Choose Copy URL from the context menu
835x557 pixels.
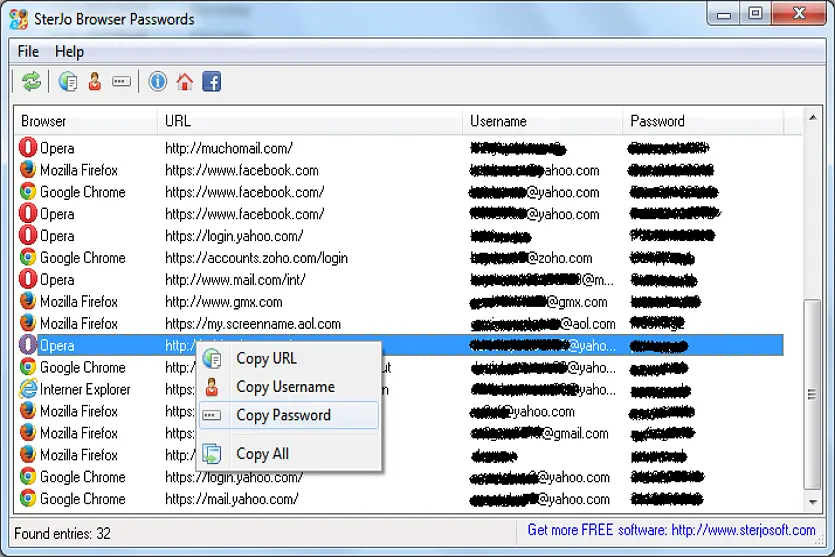point(289,358)
